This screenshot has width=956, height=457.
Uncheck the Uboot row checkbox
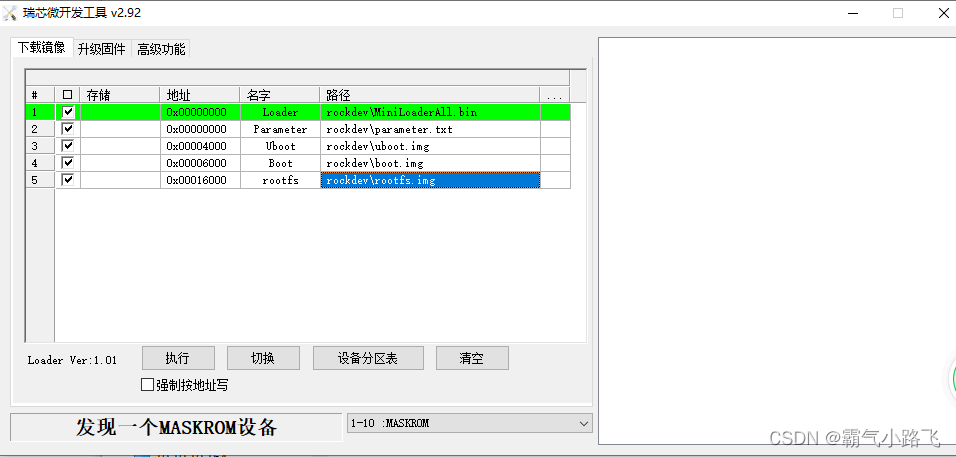point(68,146)
